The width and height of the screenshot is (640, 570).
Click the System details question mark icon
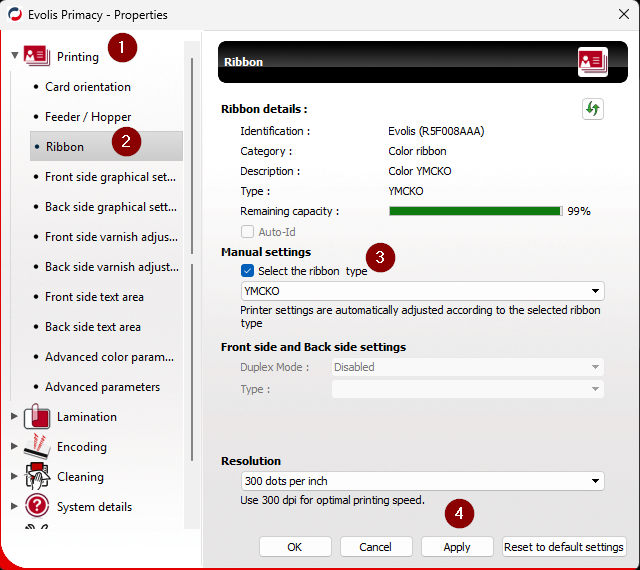tap(37, 506)
